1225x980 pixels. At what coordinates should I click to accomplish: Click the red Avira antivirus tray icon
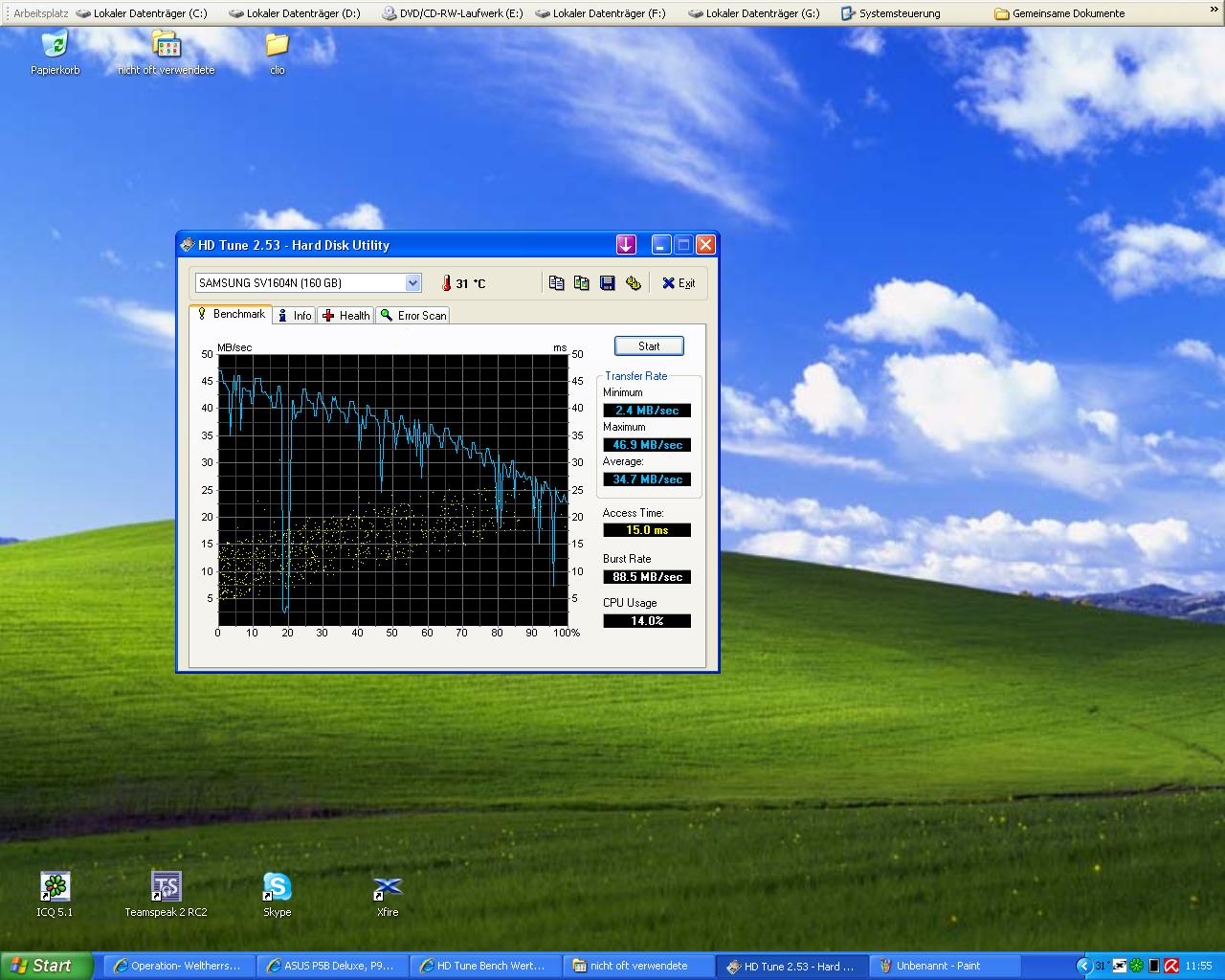(1169, 966)
